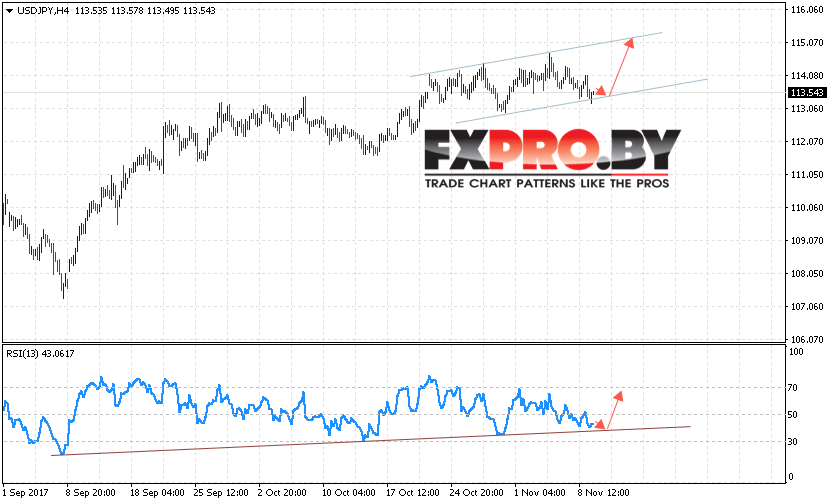Click the 107.060 price axis label
This screenshot has width=828, height=504.
(x=807, y=306)
